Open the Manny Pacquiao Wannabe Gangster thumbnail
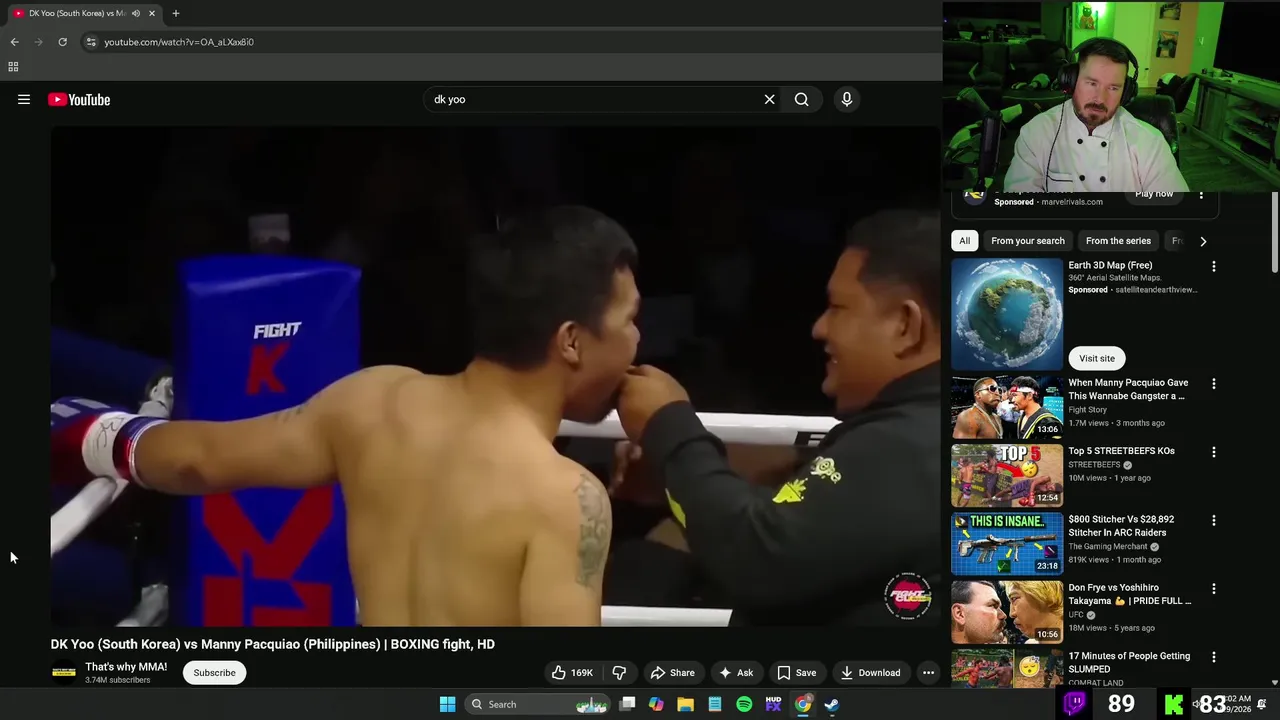Screen dimensions: 1280x720 [1007, 407]
